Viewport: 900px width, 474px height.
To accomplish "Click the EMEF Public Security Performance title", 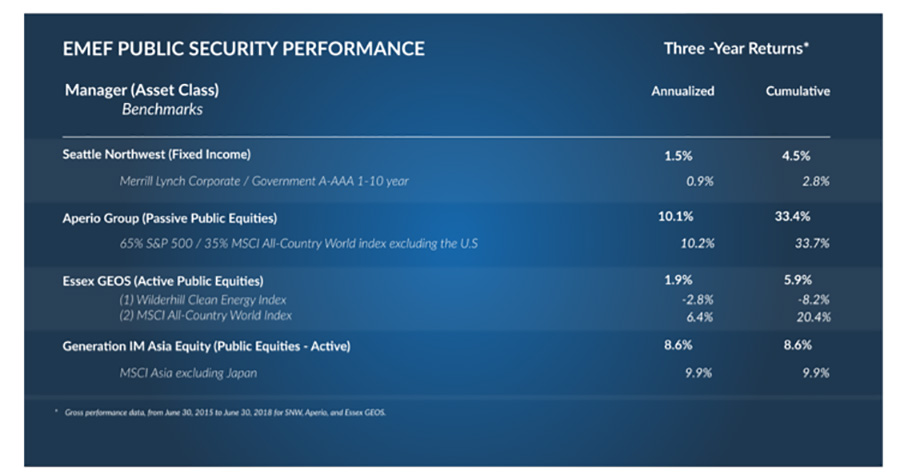I will [x=243, y=48].
